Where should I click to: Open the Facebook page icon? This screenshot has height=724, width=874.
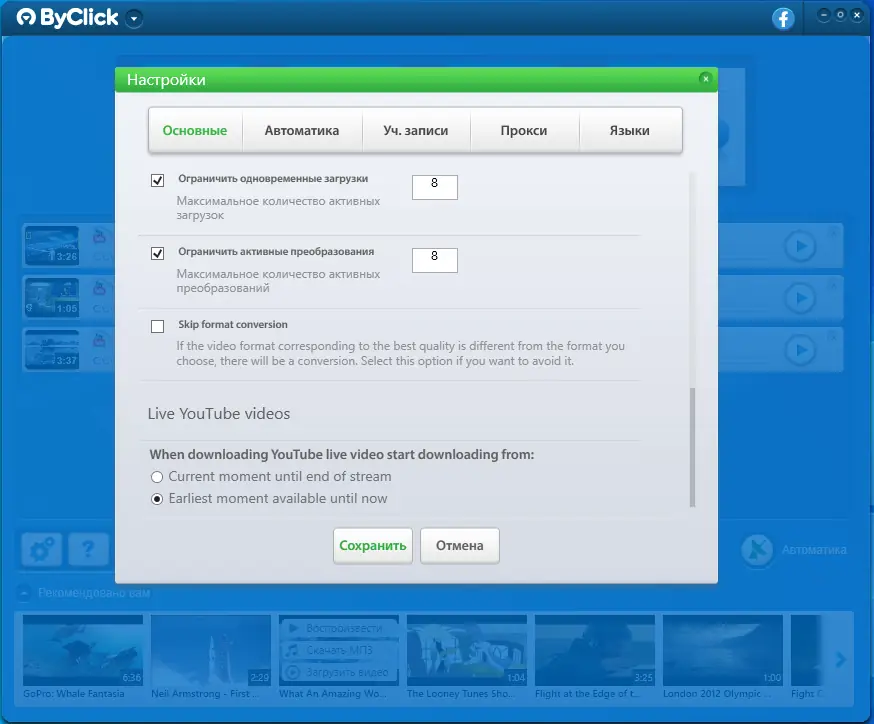tap(783, 18)
